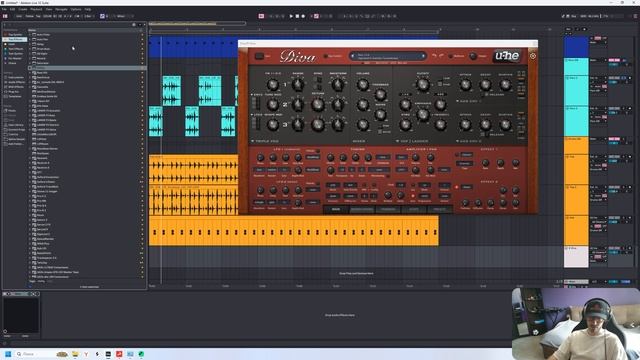Click Diva undo arrow icon
Viewport: 640px width, 360px height.
(x=434, y=56)
